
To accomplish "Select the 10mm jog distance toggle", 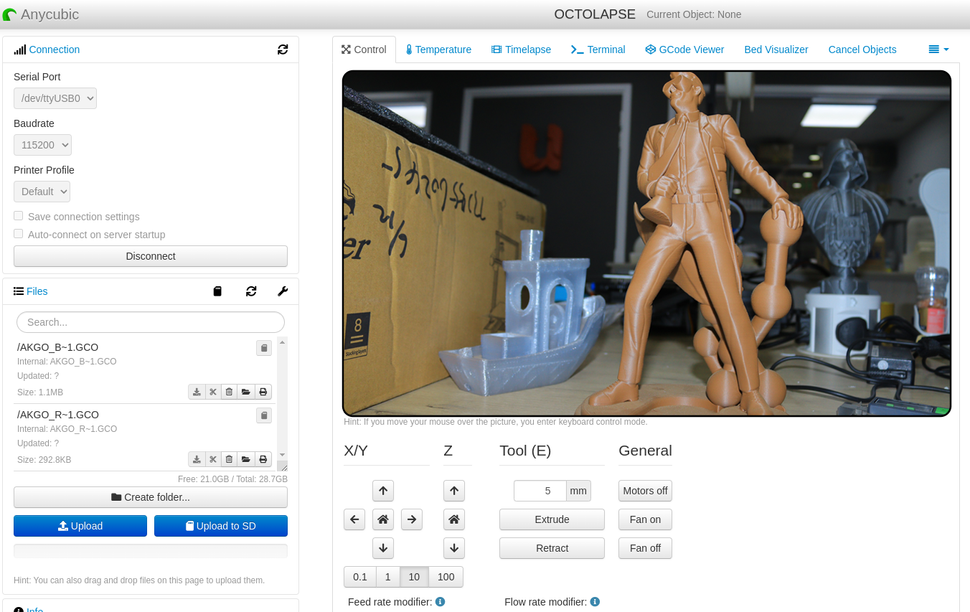I will [414, 576].
